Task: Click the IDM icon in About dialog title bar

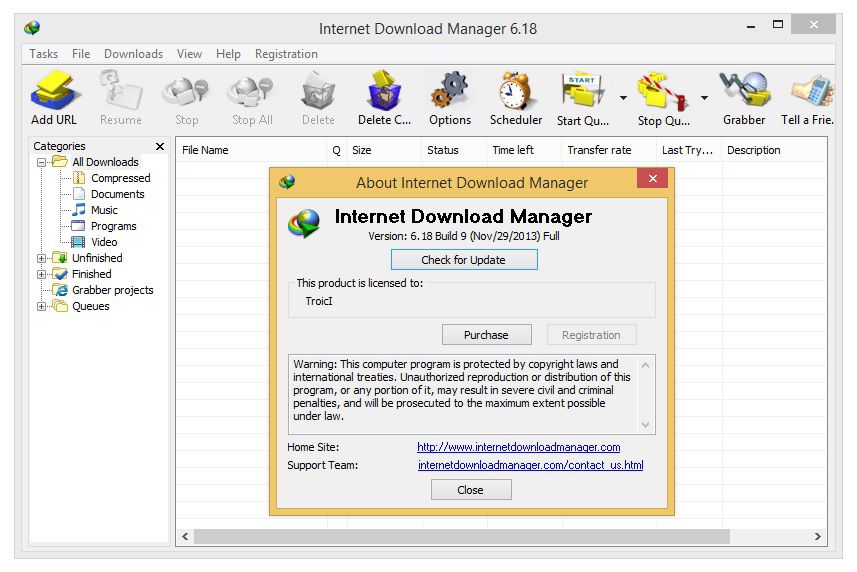Action: pyautogui.click(x=287, y=182)
